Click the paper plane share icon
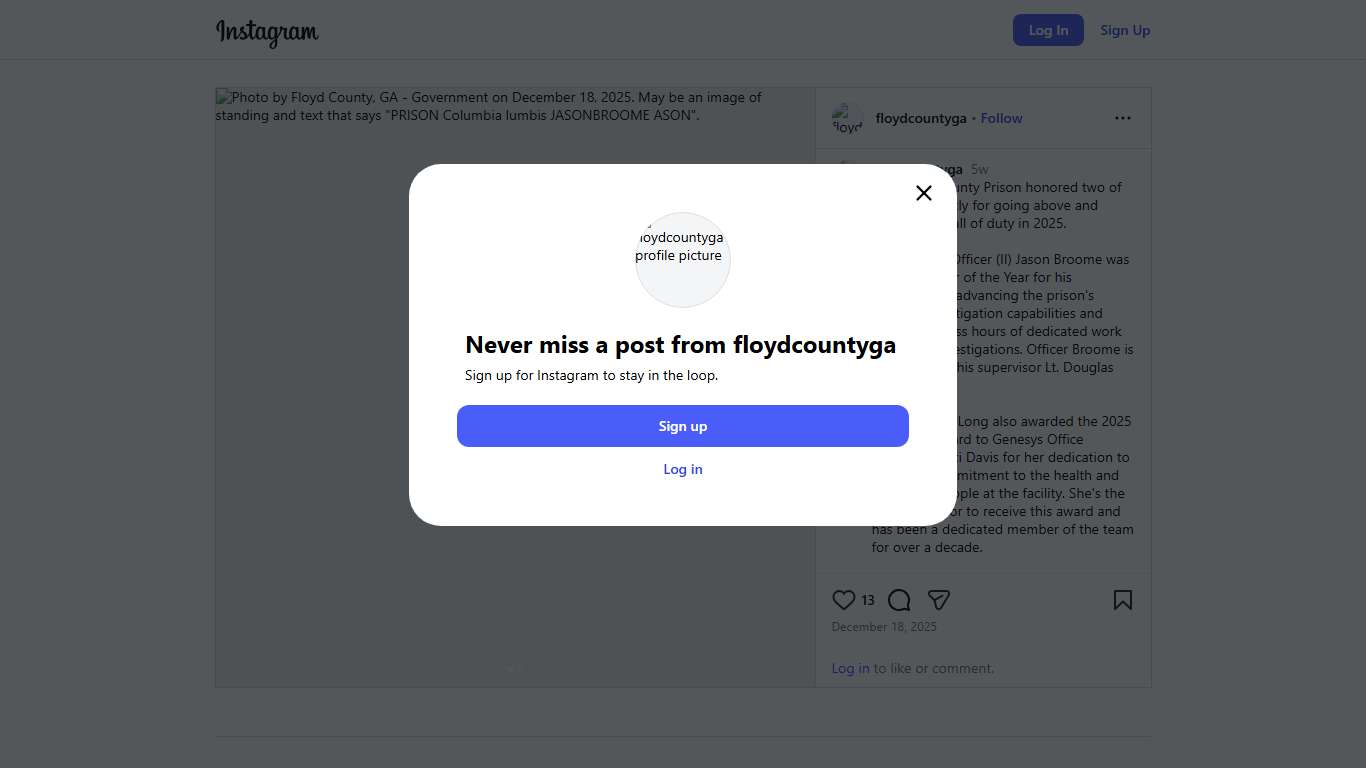Viewport: 1366px width, 768px height. point(938,600)
